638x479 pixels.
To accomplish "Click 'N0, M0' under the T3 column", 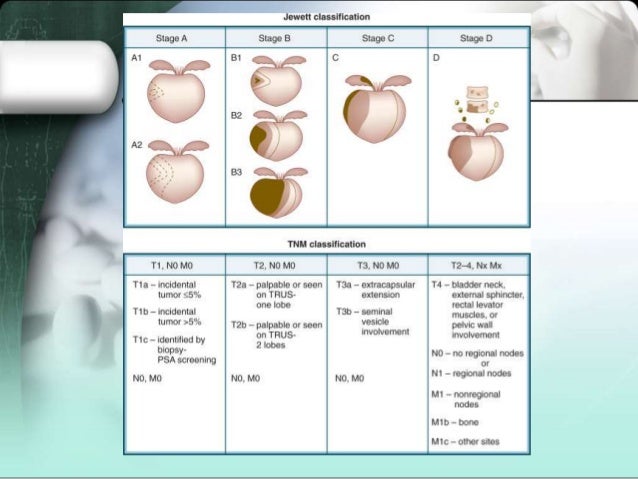I will [x=350, y=378].
